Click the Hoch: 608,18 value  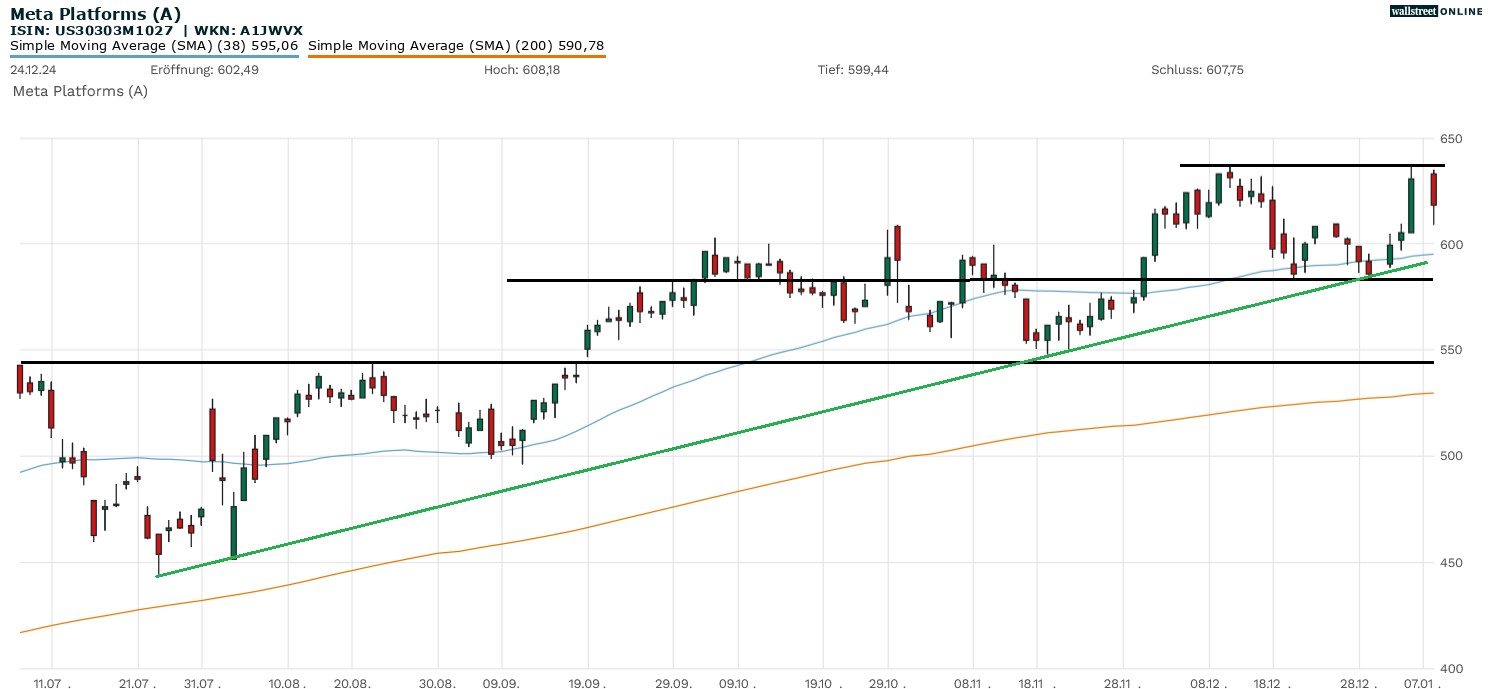tap(522, 70)
